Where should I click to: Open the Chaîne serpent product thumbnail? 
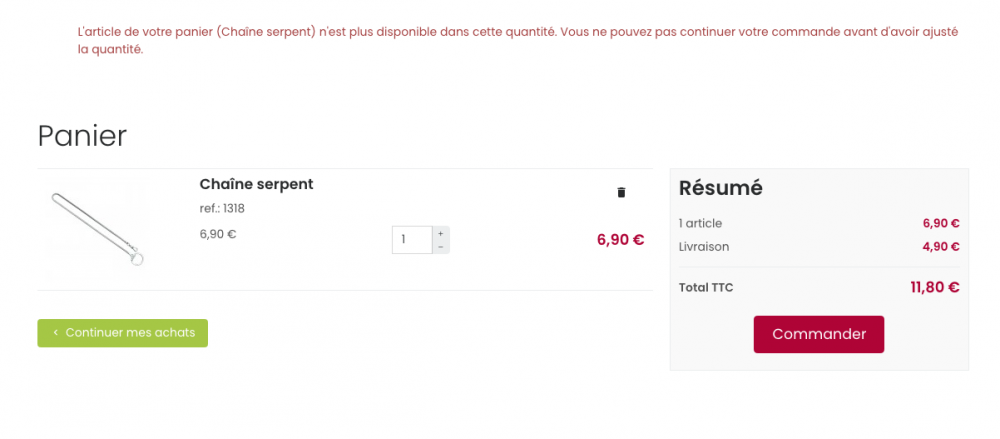[98, 230]
